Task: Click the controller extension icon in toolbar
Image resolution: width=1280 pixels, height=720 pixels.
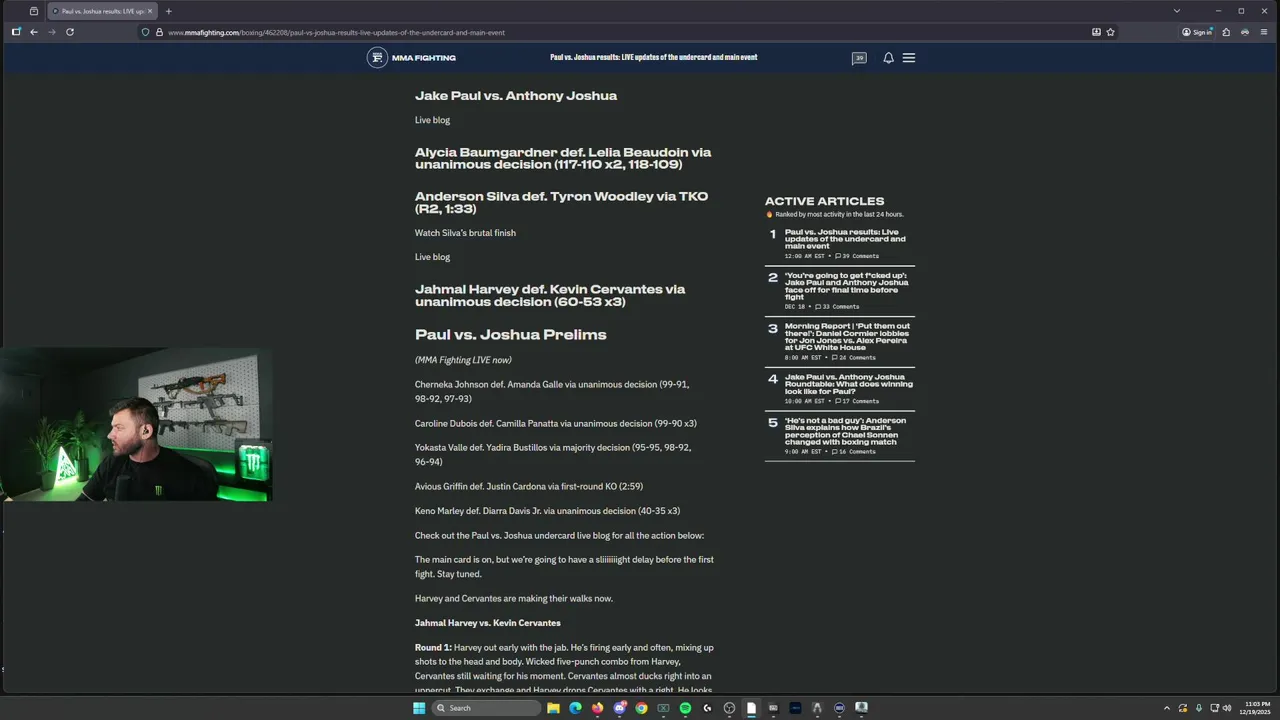Action: pyautogui.click(x=1245, y=32)
